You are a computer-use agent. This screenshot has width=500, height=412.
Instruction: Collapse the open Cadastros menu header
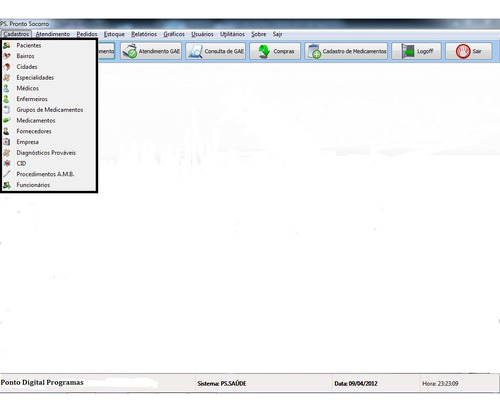click(16, 34)
